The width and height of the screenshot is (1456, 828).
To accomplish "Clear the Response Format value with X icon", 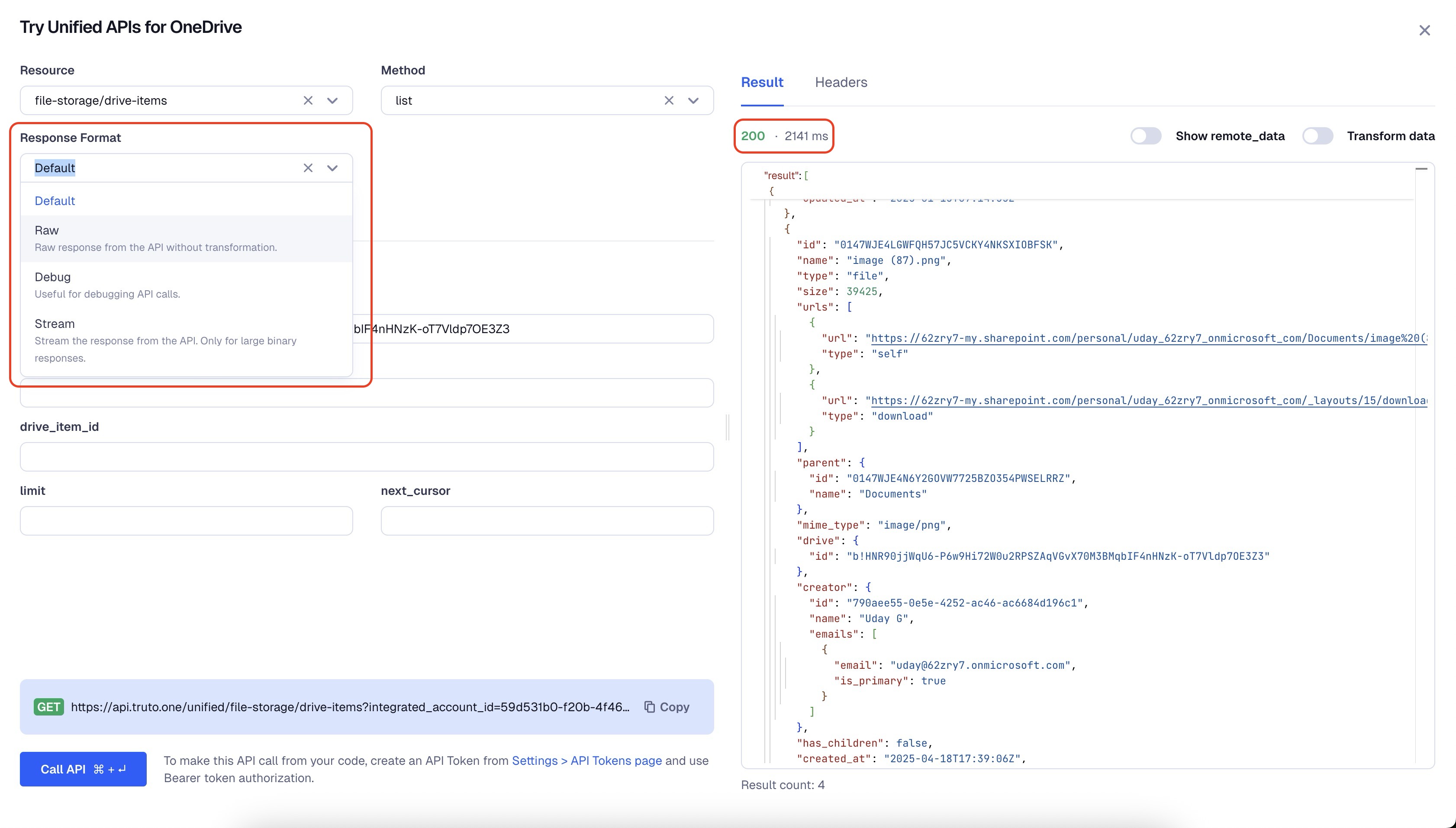I will [308, 168].
